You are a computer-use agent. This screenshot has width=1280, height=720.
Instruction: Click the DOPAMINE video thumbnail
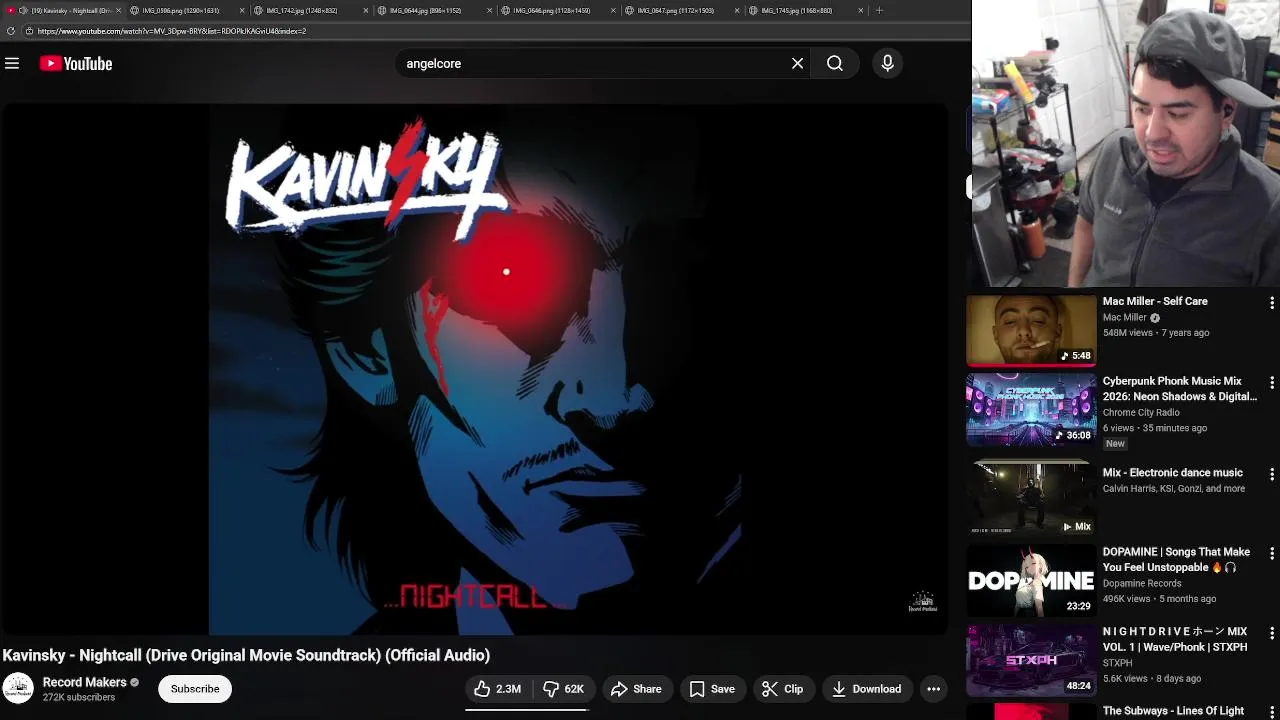tap(1031, 580)
